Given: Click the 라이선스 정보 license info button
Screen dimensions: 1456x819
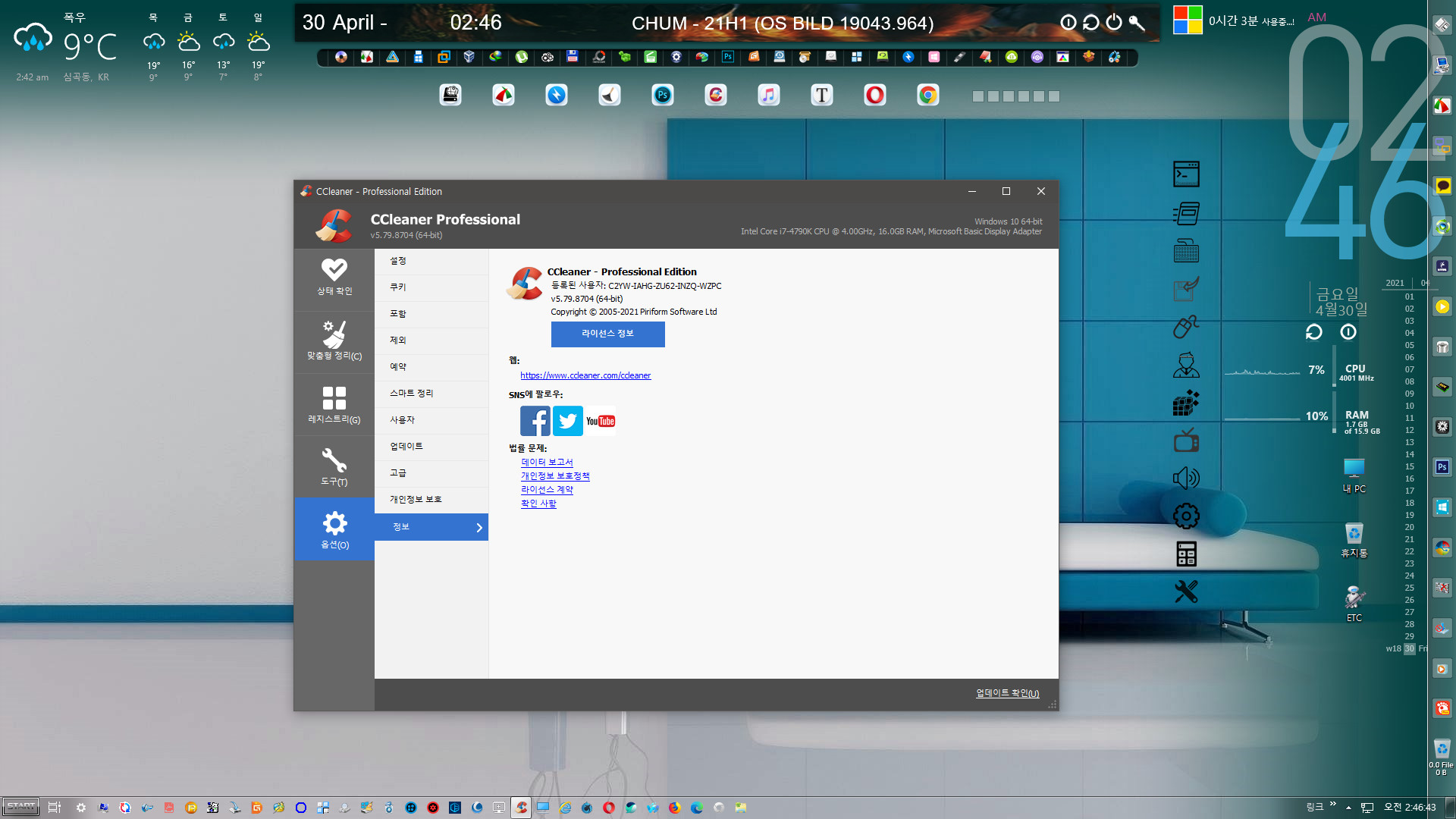Looking at the screenshot, I should (x=607, y=334).
